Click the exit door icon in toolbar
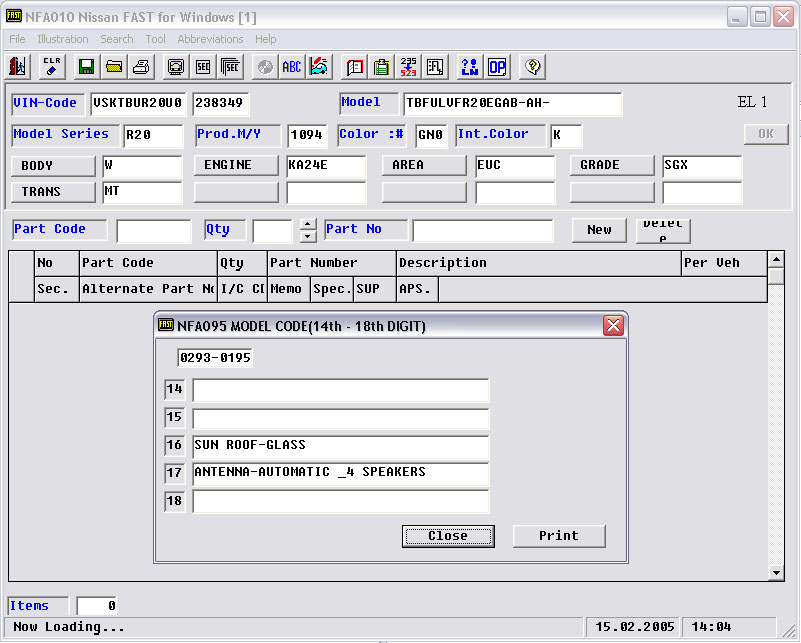 pyautogui.click(x=17, y=67)
